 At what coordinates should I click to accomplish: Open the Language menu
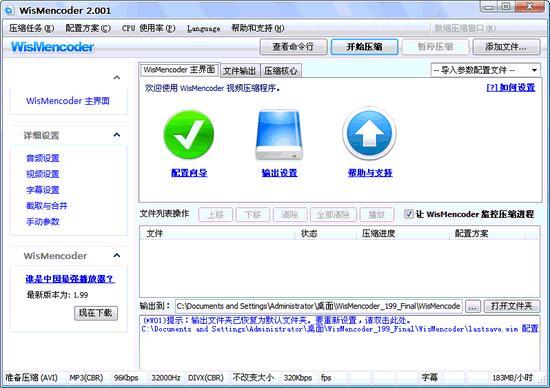203,28
